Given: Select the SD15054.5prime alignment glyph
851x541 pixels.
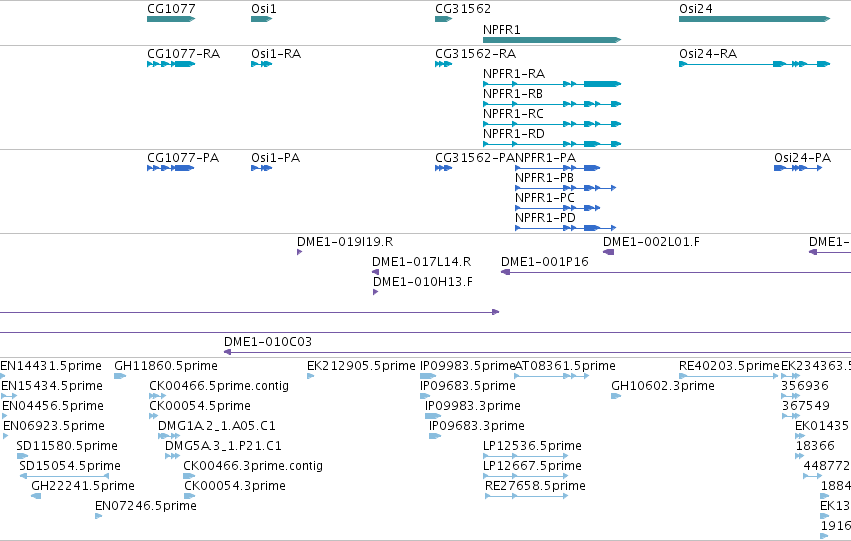Looking at the screenshot, I should pyautogui.click(x=65, y=476).
